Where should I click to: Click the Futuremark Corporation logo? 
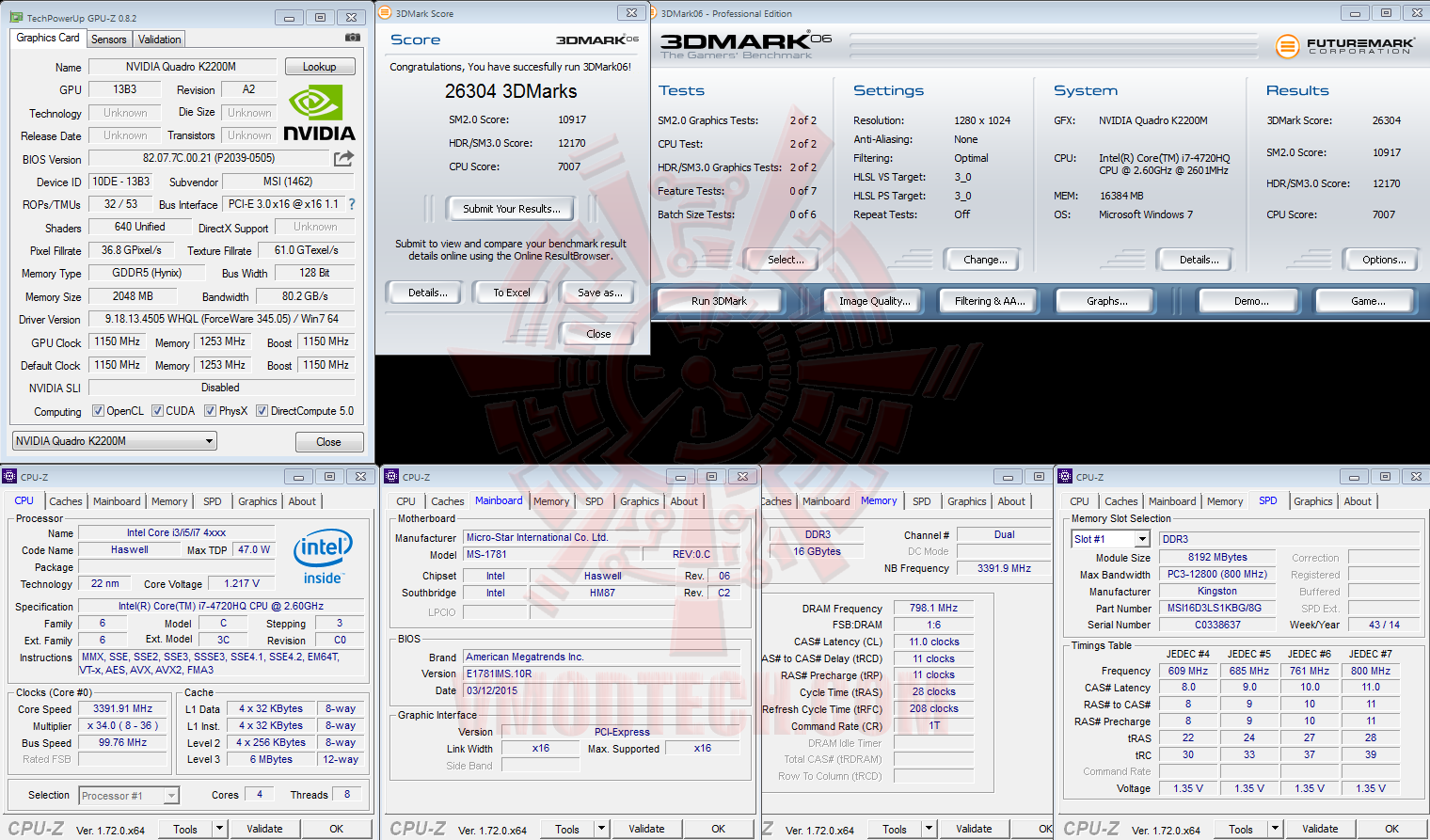pos(1345,45)
